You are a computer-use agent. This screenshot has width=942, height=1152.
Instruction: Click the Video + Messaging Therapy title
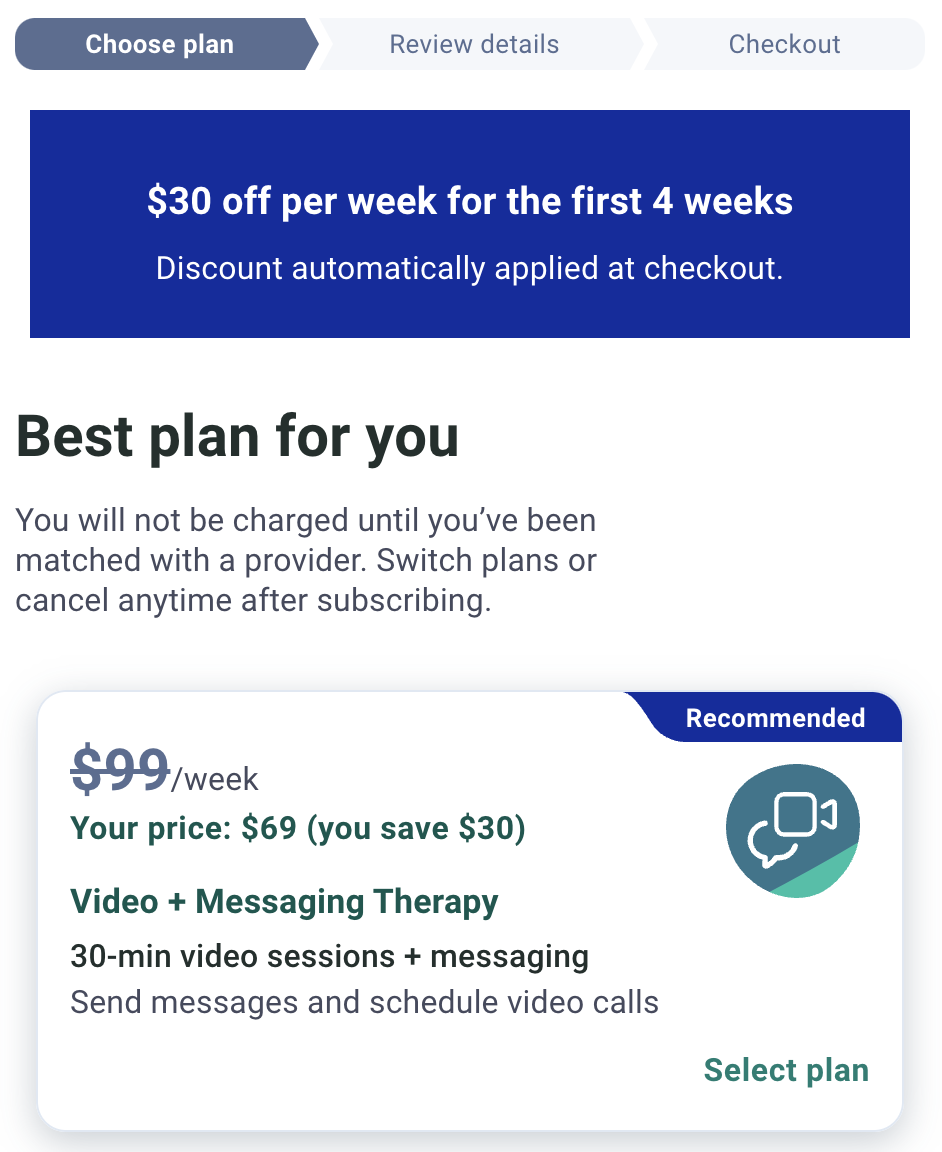[x=284, y=902]
